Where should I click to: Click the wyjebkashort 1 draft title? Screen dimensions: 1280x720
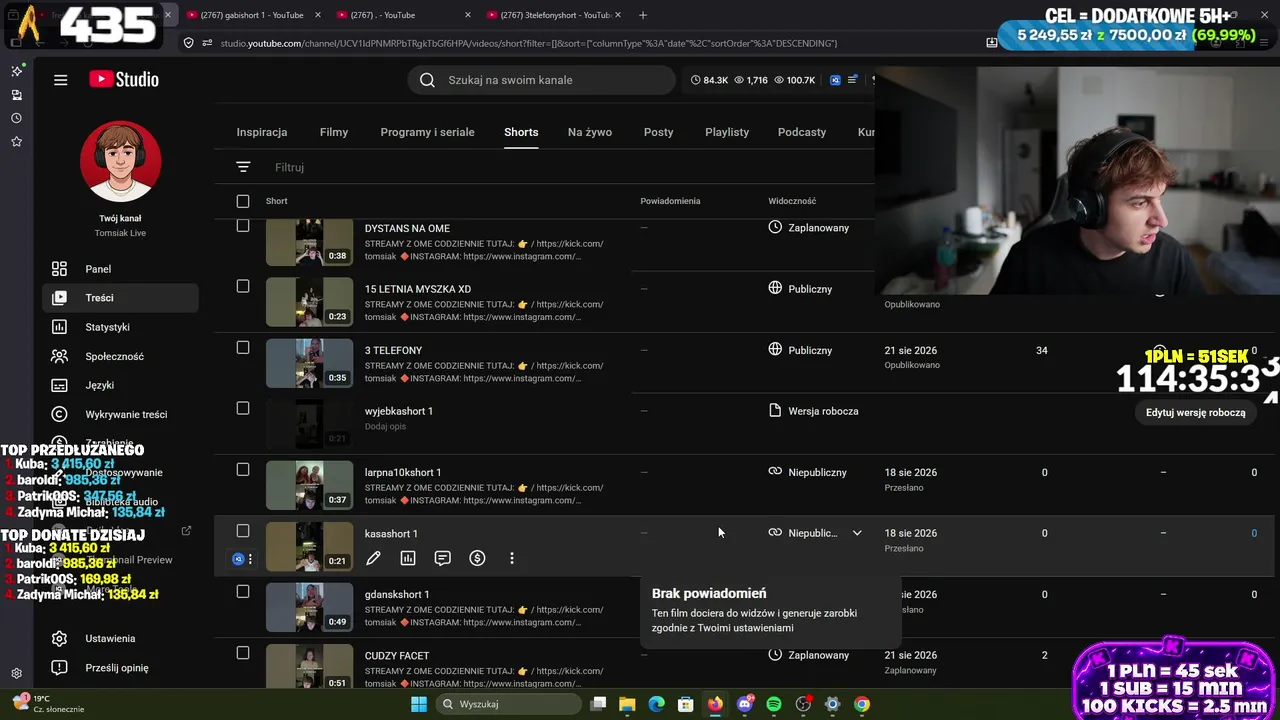(399, 411)
